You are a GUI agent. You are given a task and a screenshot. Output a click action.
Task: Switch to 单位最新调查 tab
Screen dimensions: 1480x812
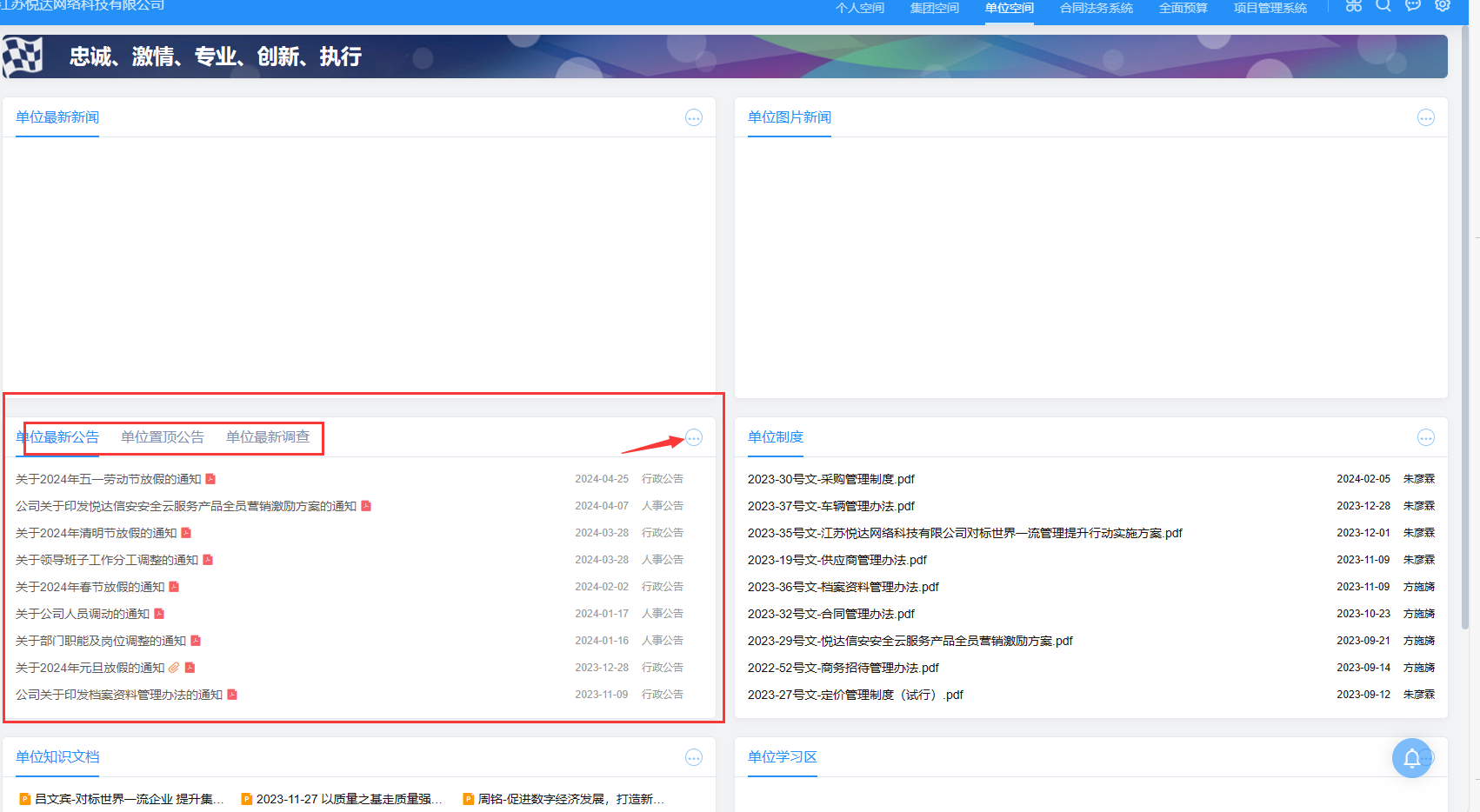pos(268,437)
